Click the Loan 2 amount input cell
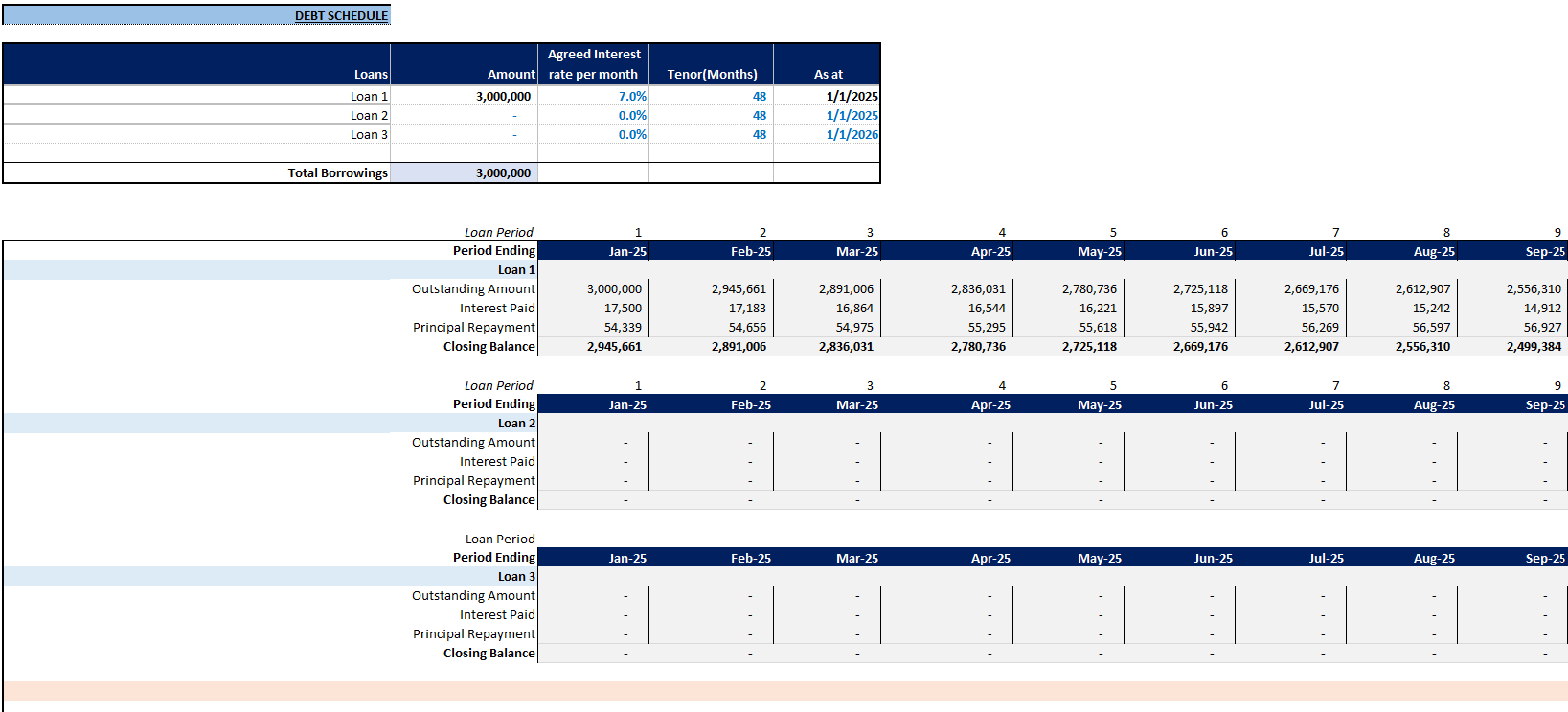 (465, 115)
